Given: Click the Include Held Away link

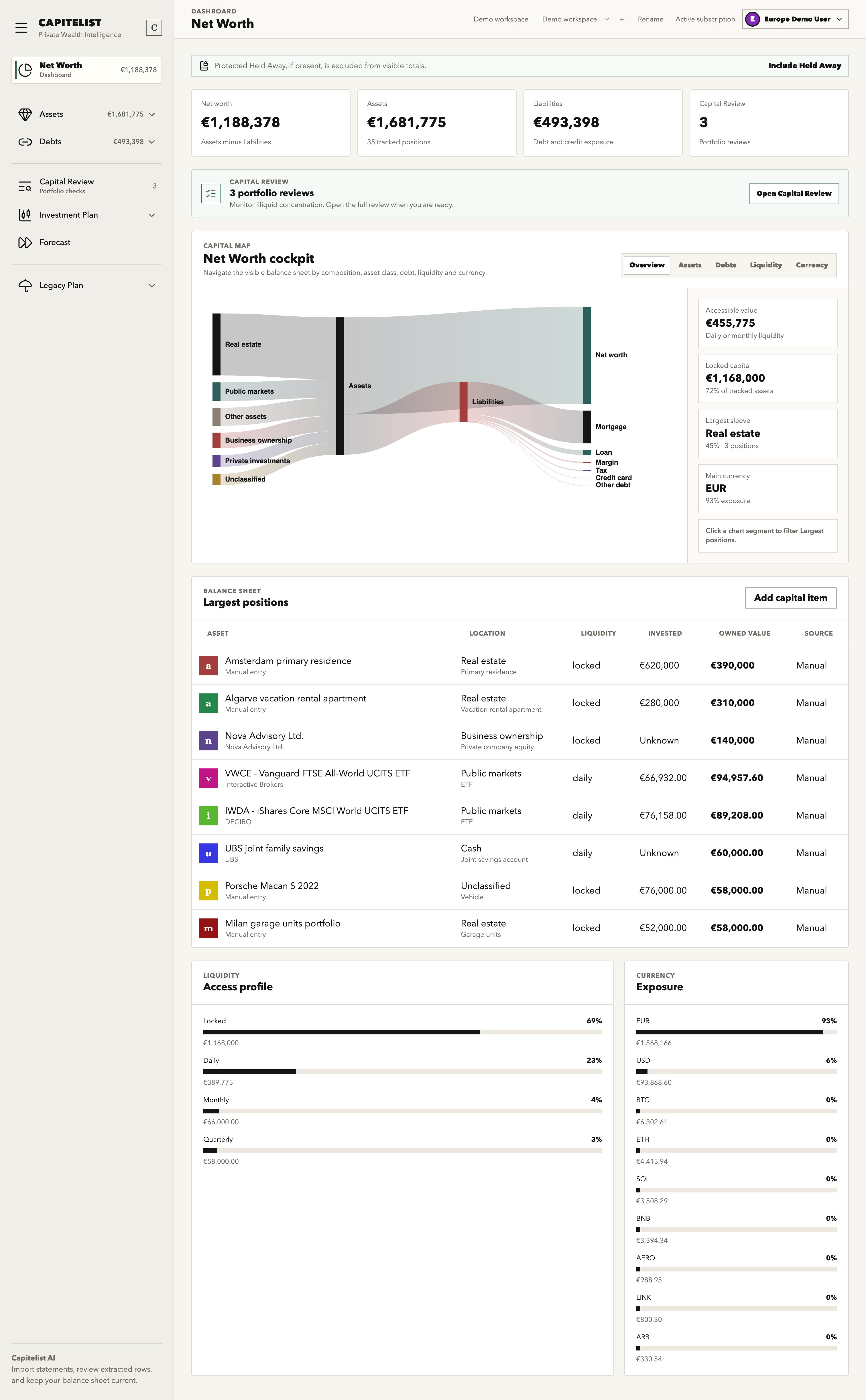Looking at the screenshot, I should tap(804, 66).
